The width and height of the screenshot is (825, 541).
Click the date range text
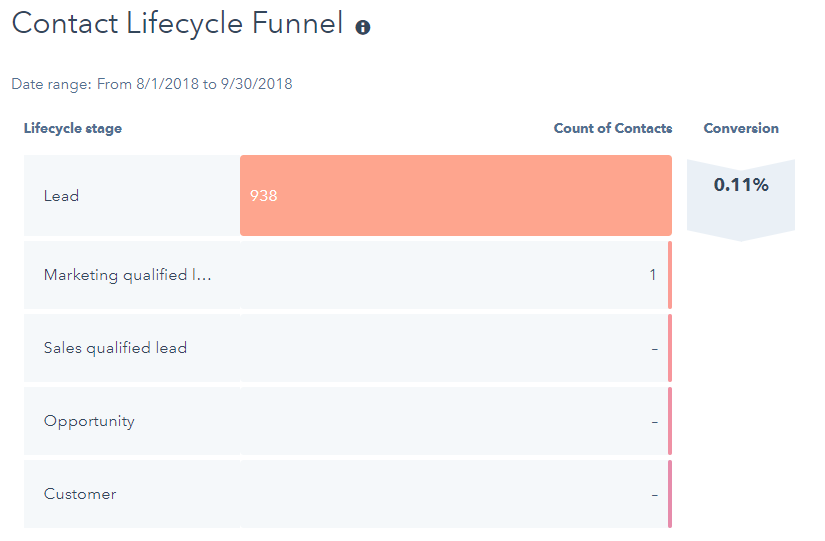[x=152, y=84]
